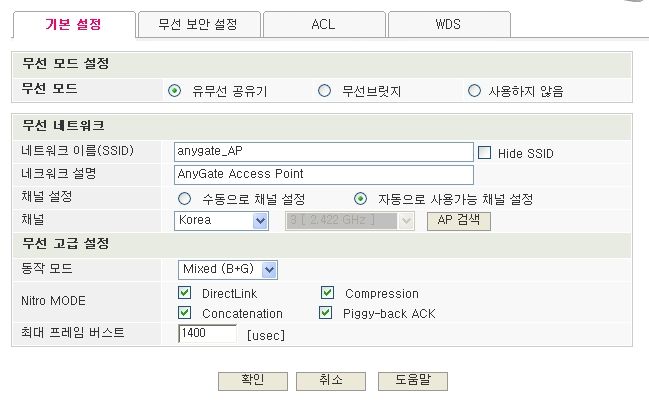Open the Korea region dropdown
The height and width of the screenshot is (416, 649).
221,221
